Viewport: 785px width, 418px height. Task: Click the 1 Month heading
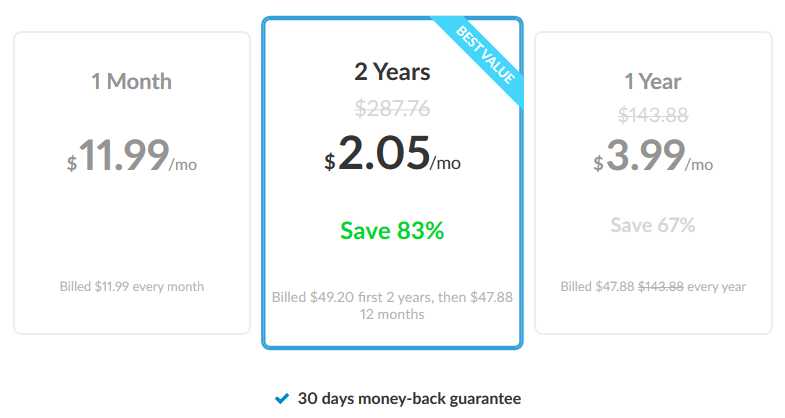pos(131,82)
